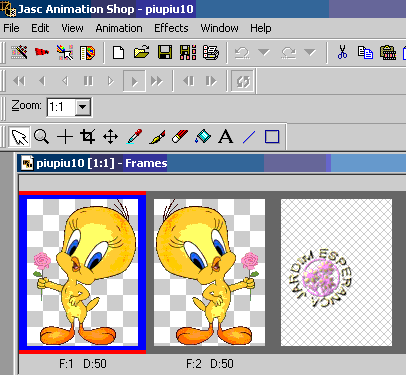
Task: Open the Effects menu
Action: click(x=171, y=28)
